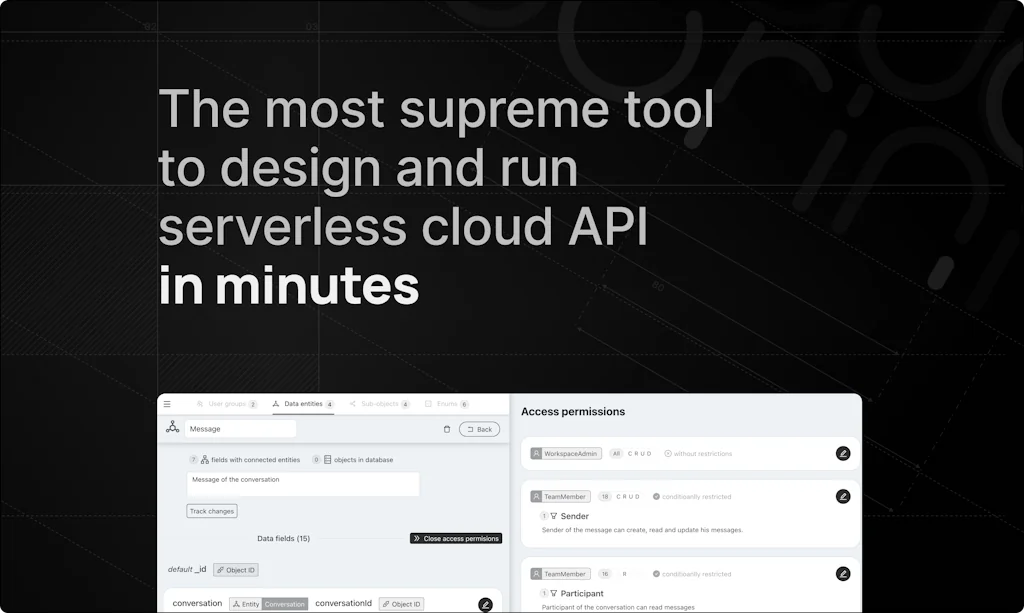Click the edit pencil on TeamMember Sender permission
Screen dimensions: 1024x613
coord(843,497)
